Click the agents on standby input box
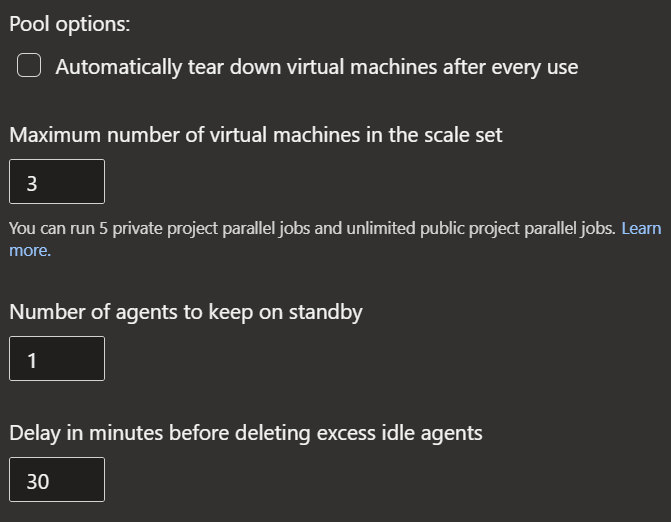The image size is (671, 522). [x=57, y=359]
